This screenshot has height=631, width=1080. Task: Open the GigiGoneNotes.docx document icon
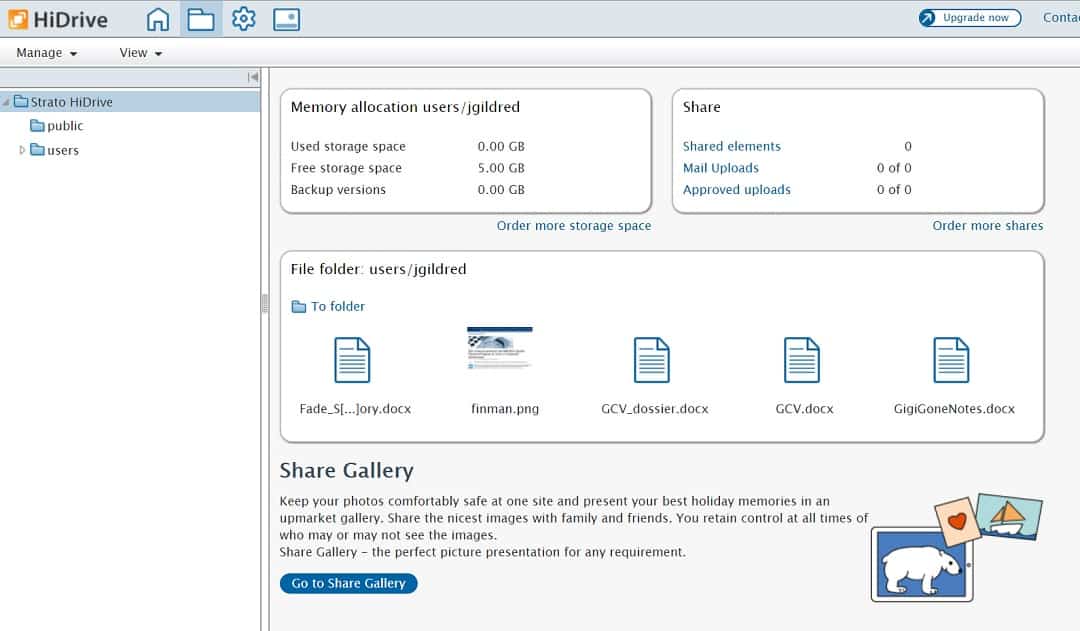pyautogui.click(x=951, y=360)
